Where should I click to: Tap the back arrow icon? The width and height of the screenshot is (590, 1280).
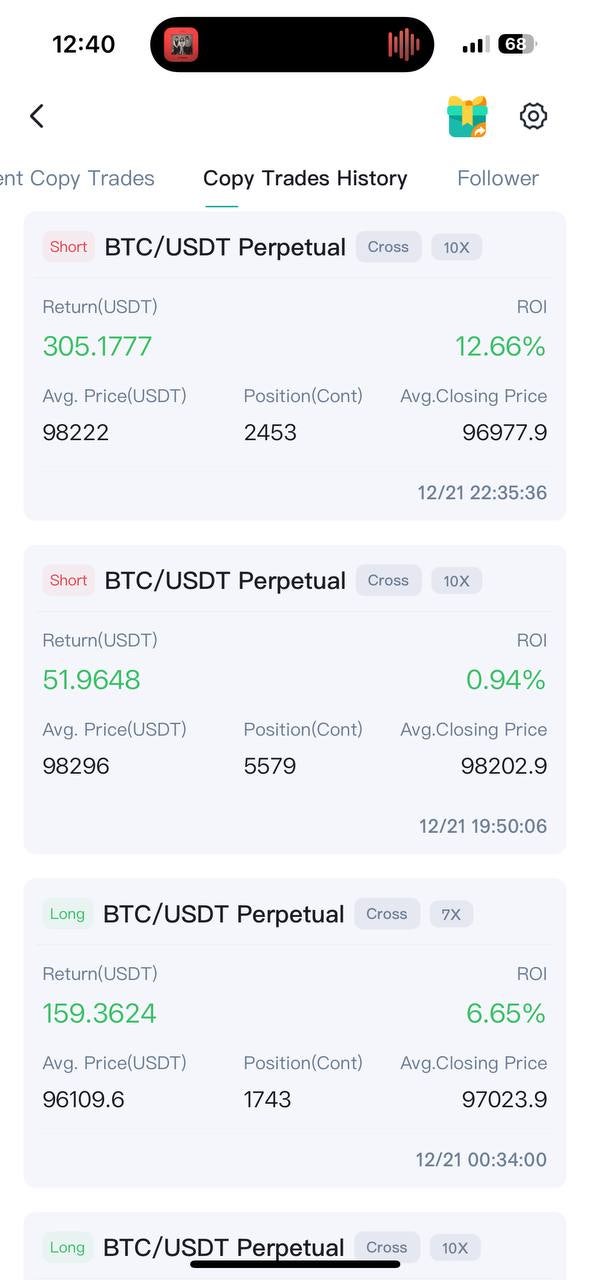click(x=37, y=116)
